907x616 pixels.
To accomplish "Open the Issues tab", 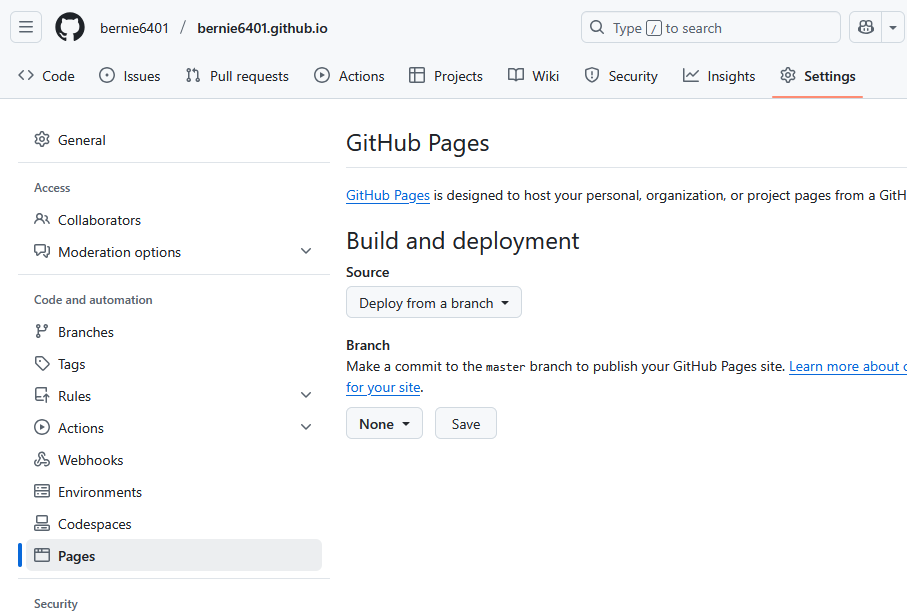I will pos(130,76).
